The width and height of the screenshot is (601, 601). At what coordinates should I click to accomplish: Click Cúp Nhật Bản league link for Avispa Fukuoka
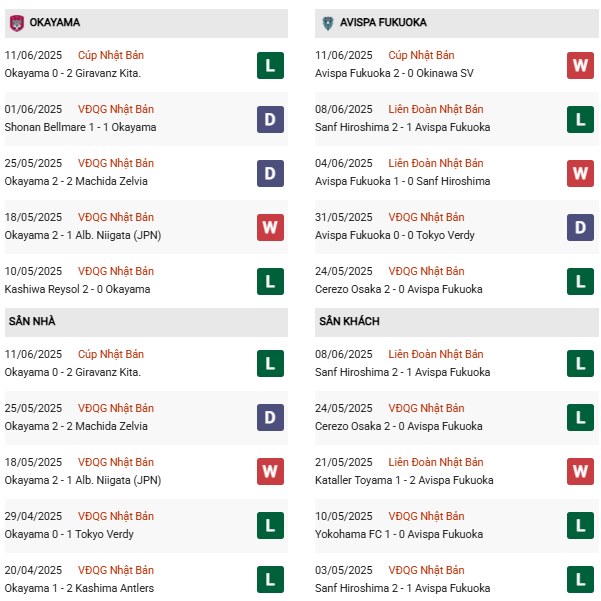tap(421, 55)
